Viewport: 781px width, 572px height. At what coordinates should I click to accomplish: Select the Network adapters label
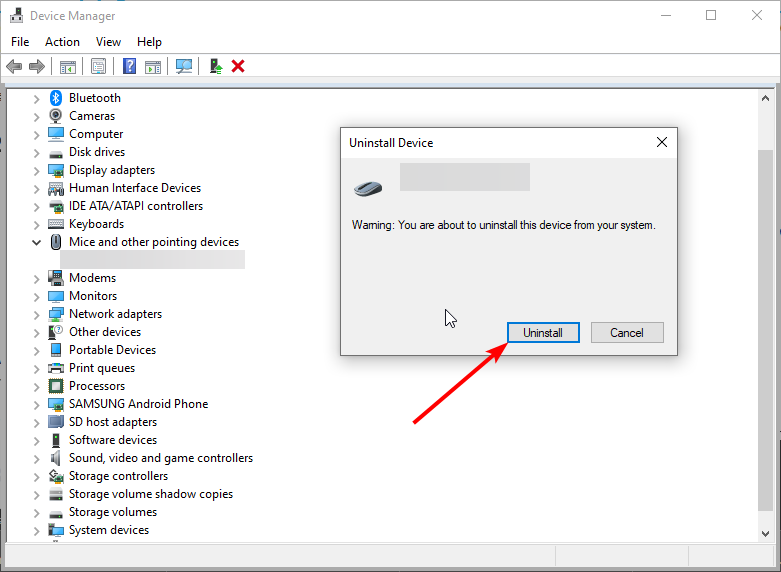tap(116, 314)
